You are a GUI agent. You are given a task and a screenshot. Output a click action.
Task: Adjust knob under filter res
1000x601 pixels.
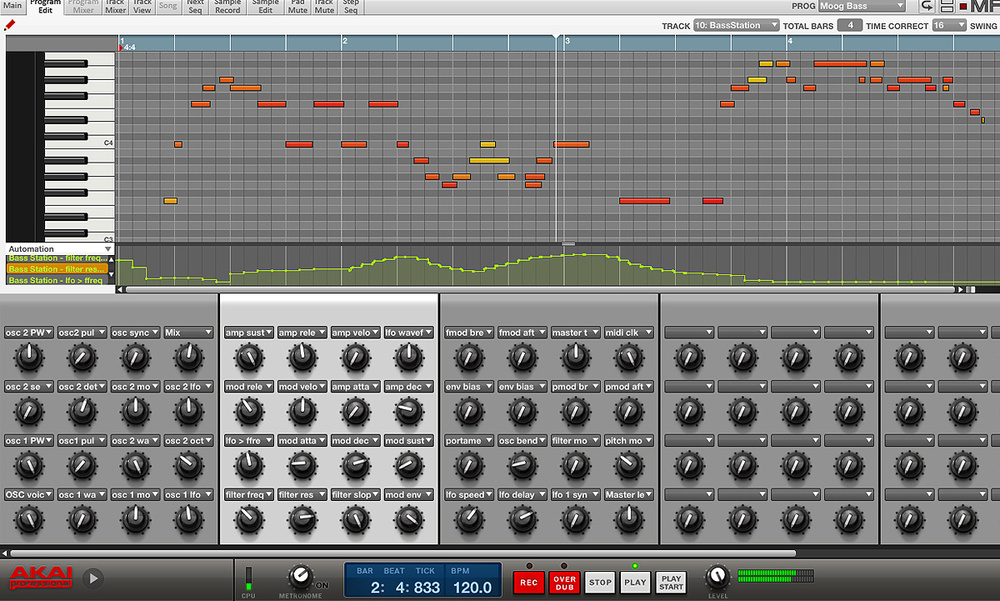(x=302, y=520)
